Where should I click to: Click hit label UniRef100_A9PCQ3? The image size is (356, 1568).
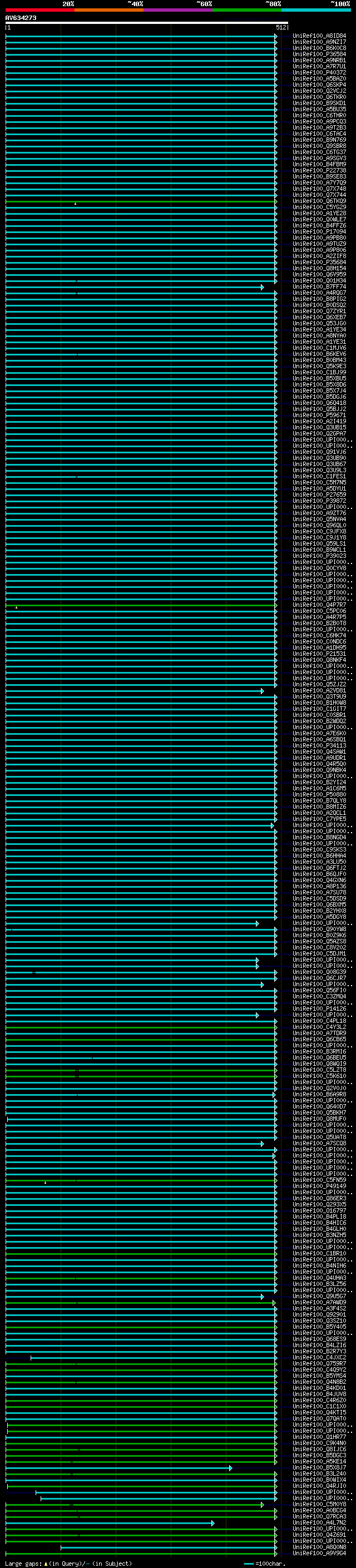click(319, 121)
